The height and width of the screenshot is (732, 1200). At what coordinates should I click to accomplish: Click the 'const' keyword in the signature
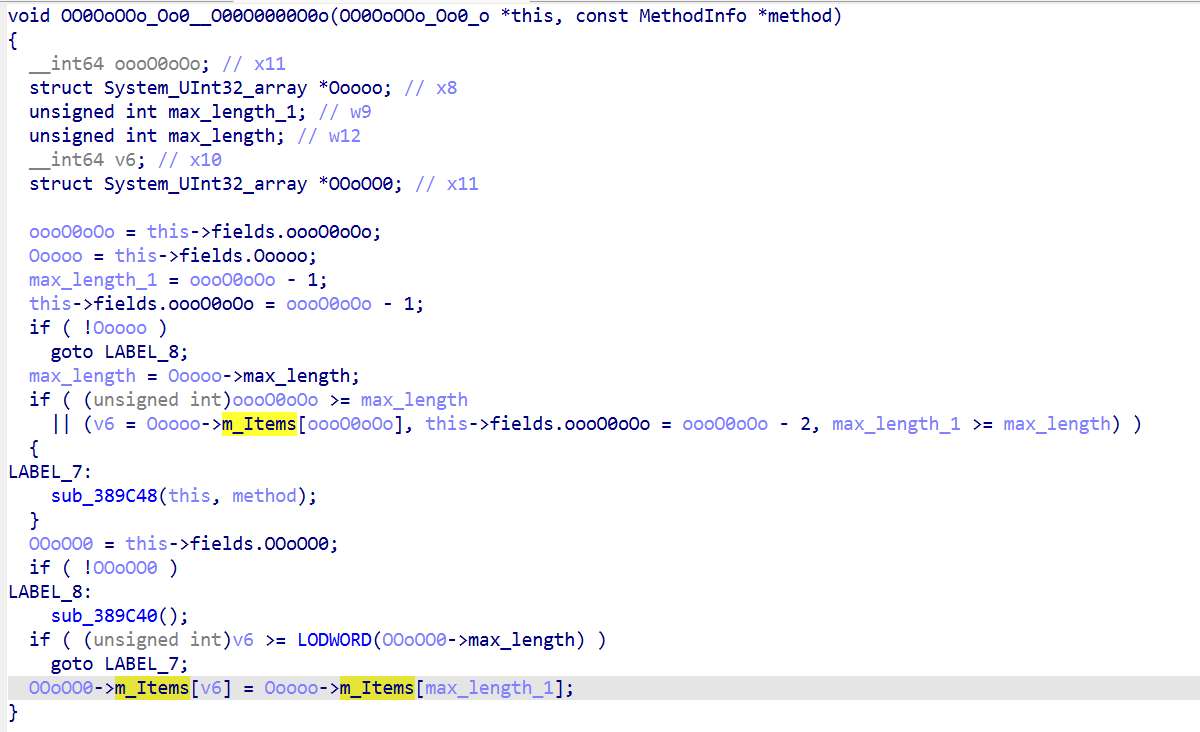click(x=602, y=16)
